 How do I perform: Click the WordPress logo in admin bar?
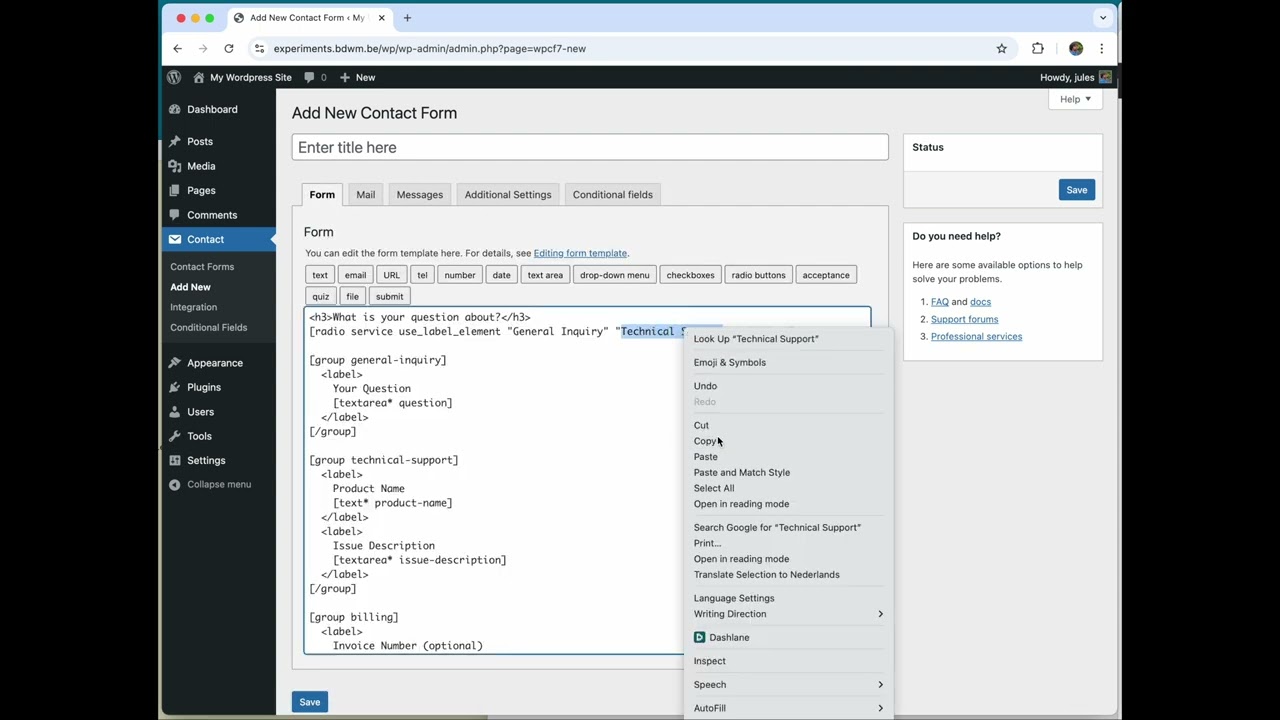pos(174,77)
